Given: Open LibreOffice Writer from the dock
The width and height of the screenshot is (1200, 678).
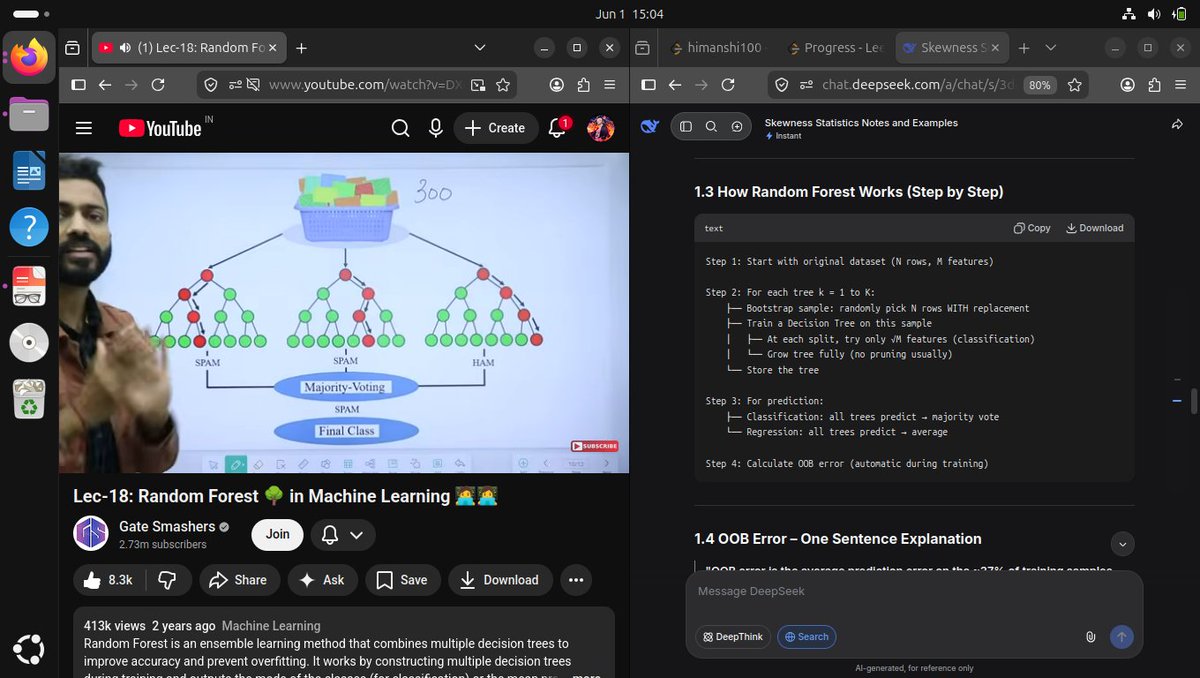Looking at the screenshot, I should tap(29, 171).
